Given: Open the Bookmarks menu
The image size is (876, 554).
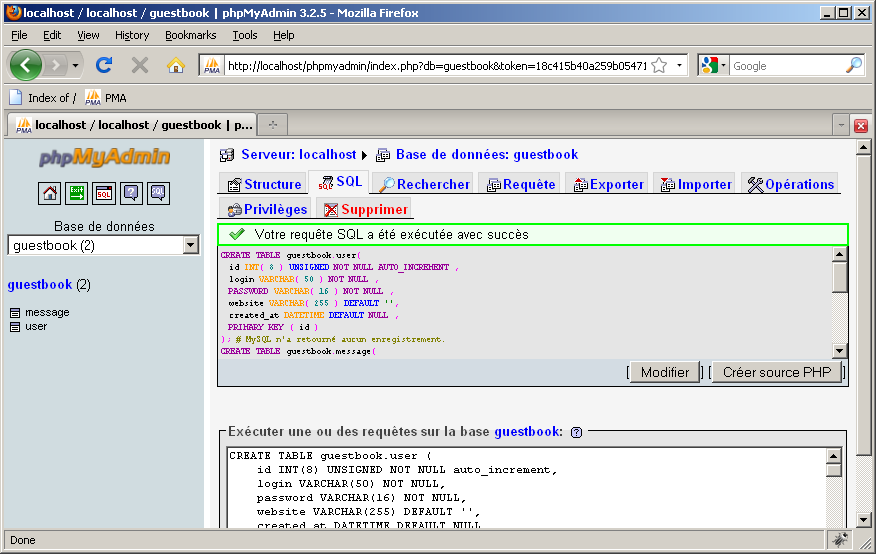Looking at the screenshot, I should pos(190,35).
